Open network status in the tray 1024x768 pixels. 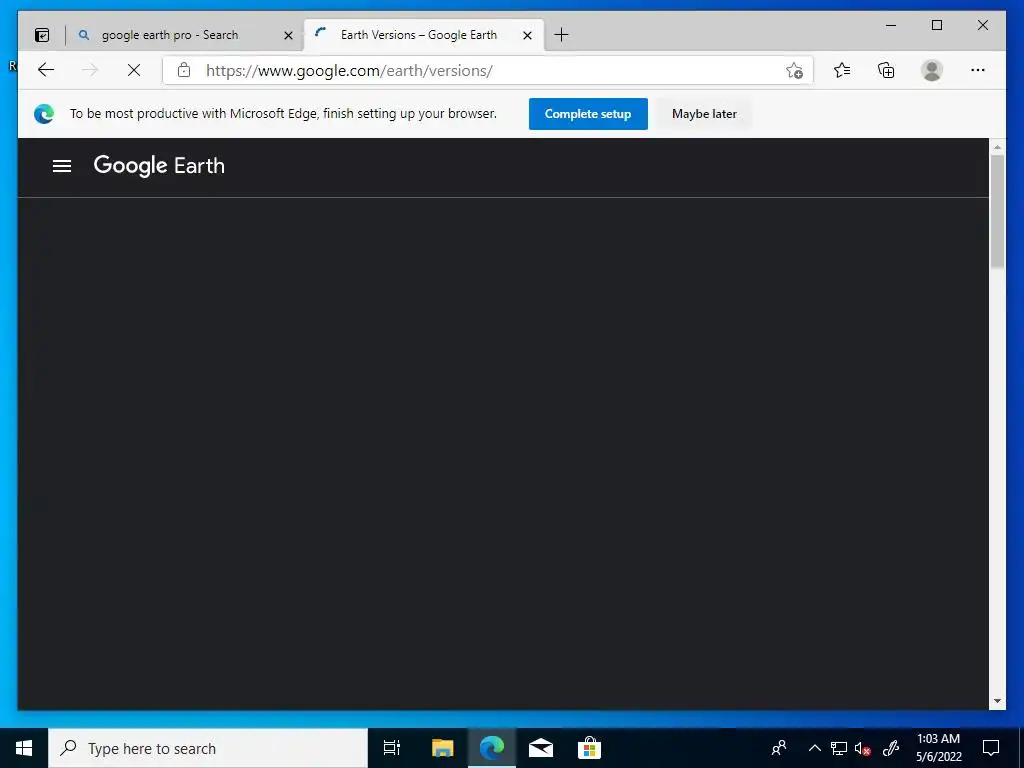point(839,748)
